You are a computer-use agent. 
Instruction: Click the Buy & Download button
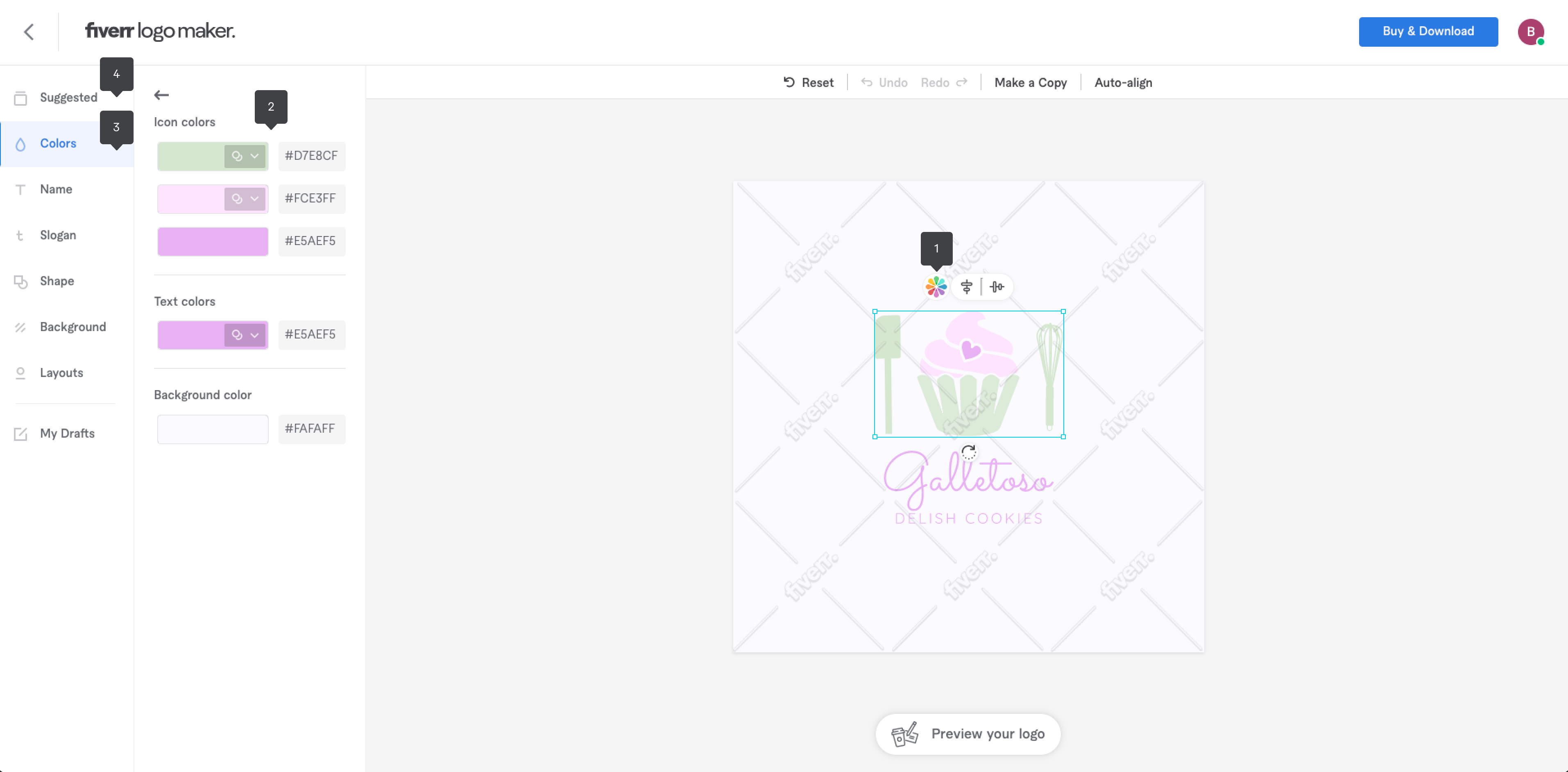[x=1428, y=32]
